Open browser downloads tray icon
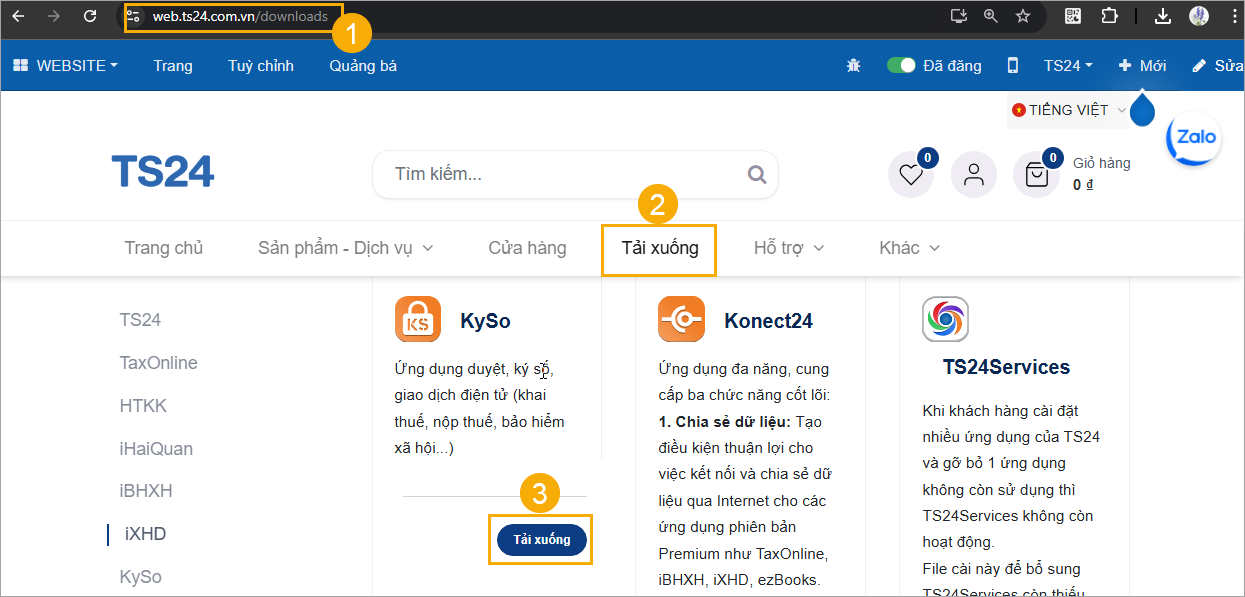This screenshot has width=1245, height=597. (x=1163, y=16)
